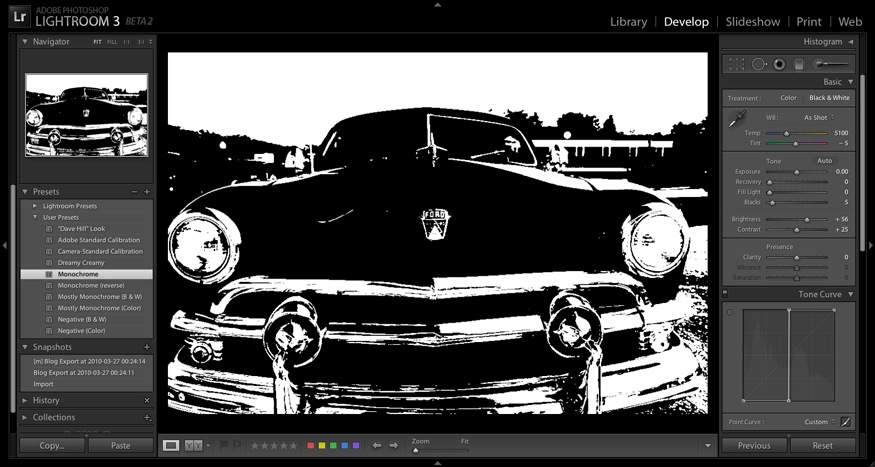Viewport: 875px width, 467px height.
Task: Click the point curve edit icon
Action: [845, 422]
